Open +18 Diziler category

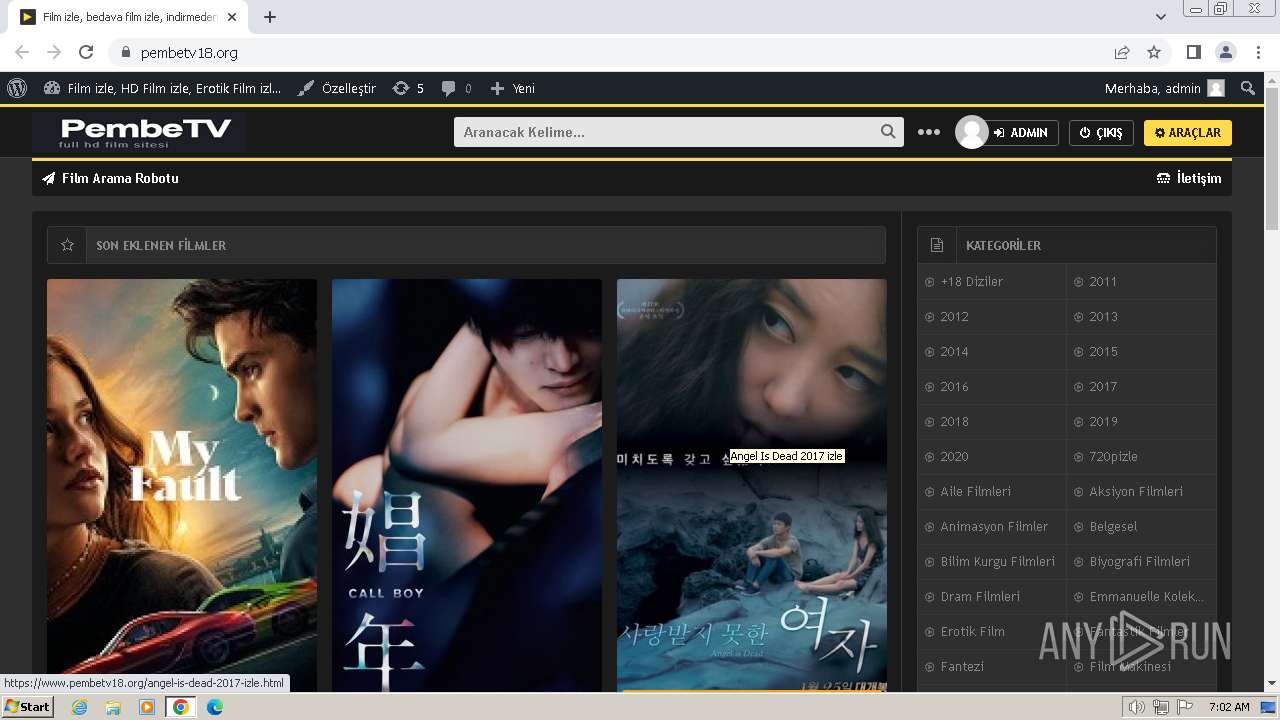tap(971, 282)
